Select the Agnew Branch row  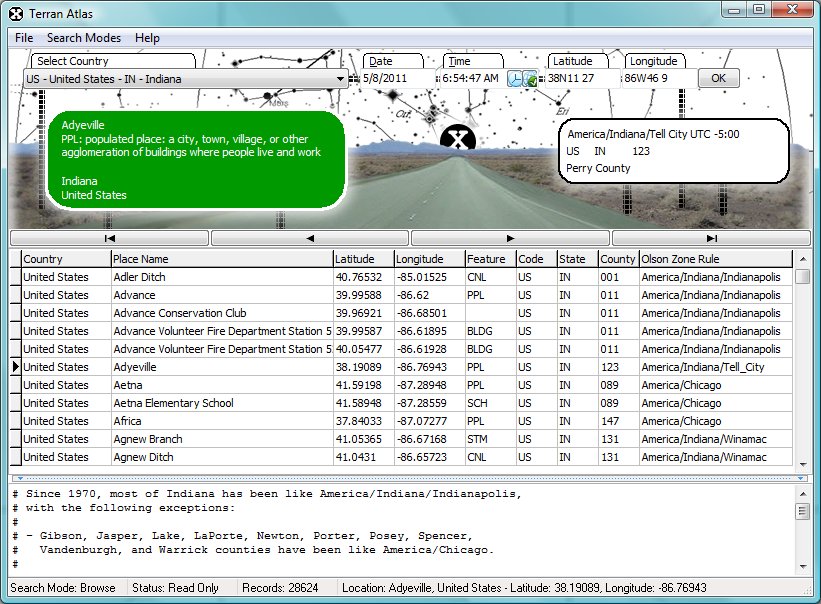407,439
